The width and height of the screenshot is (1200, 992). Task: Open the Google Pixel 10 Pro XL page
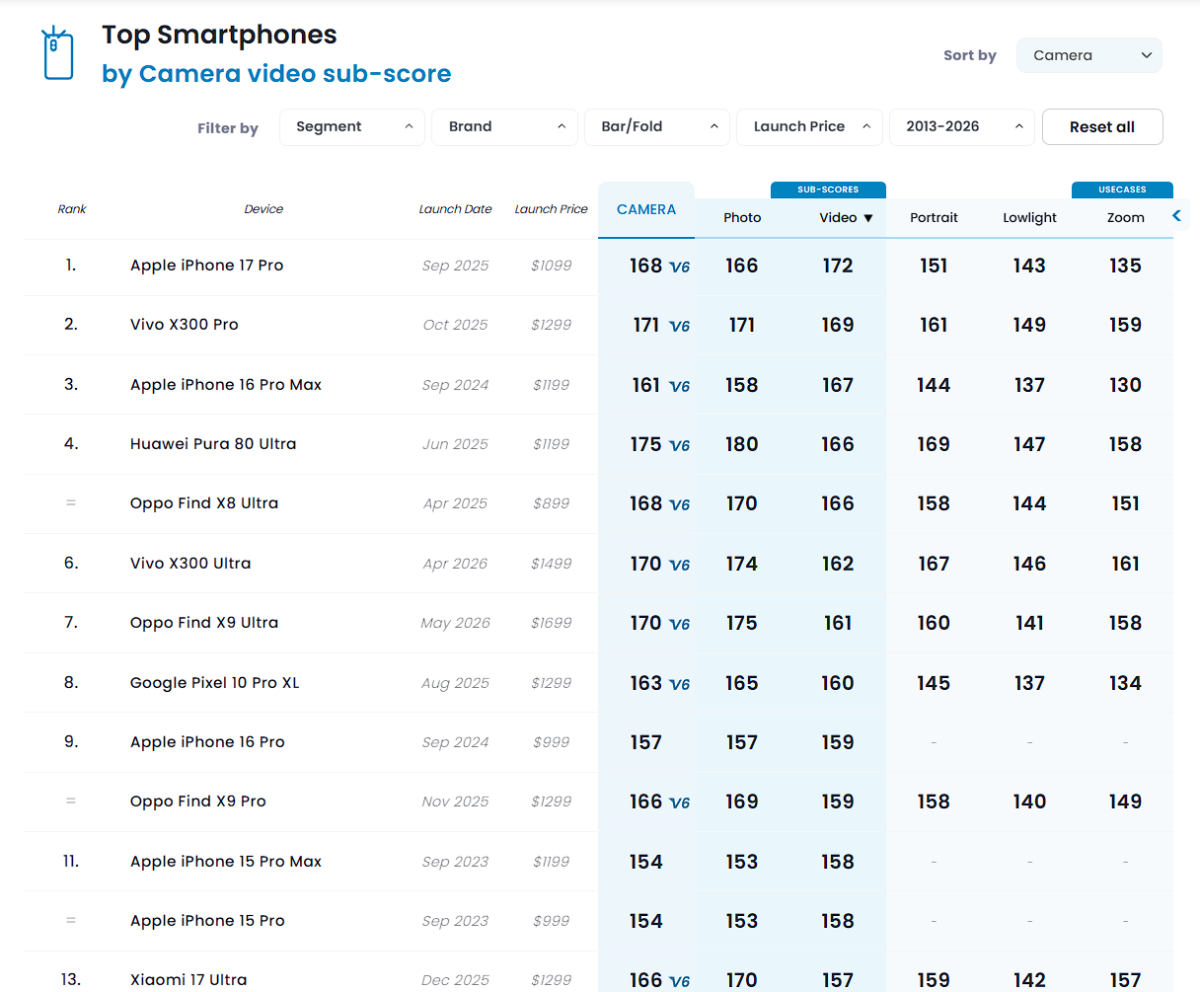pyautogui.click(x=215, y=683)
